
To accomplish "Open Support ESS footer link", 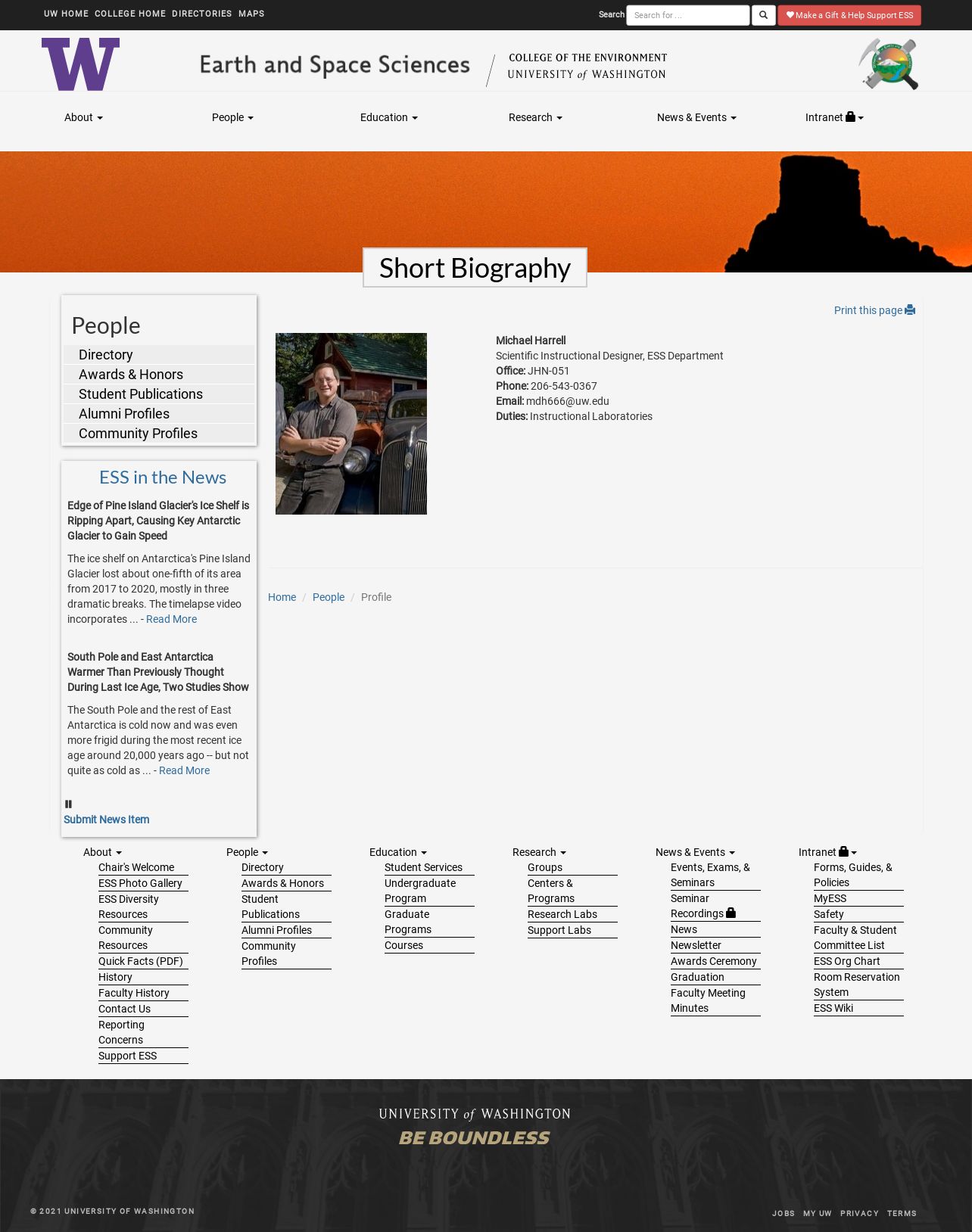I will click(x=127, y=1056).
